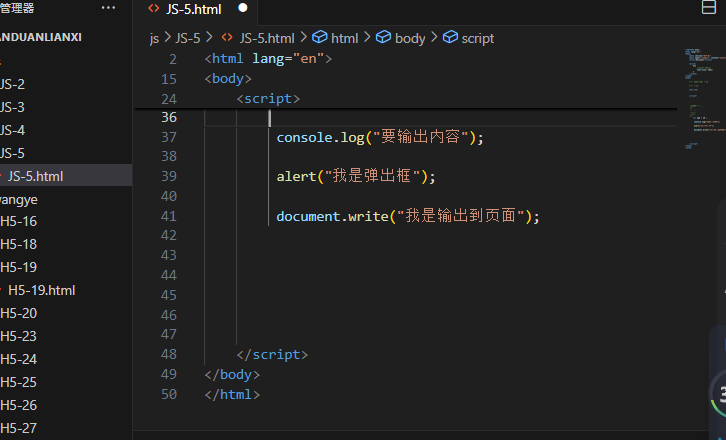Open Explorer more actions ellipsis menu
Screen dimensions: 726x440
[108, 8]
